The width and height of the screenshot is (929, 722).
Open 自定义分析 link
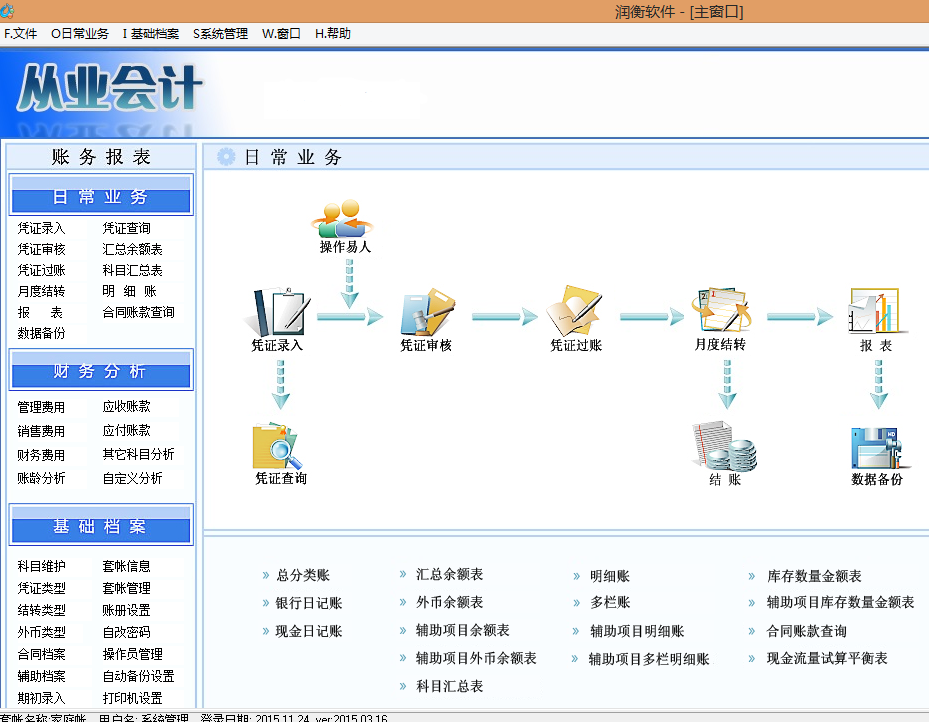click(133, 479)
